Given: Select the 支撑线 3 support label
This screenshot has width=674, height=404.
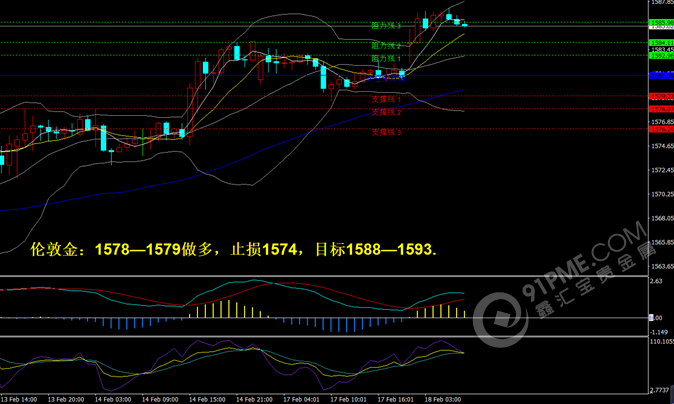Looking at the screenshot, I should coord(386,131).
